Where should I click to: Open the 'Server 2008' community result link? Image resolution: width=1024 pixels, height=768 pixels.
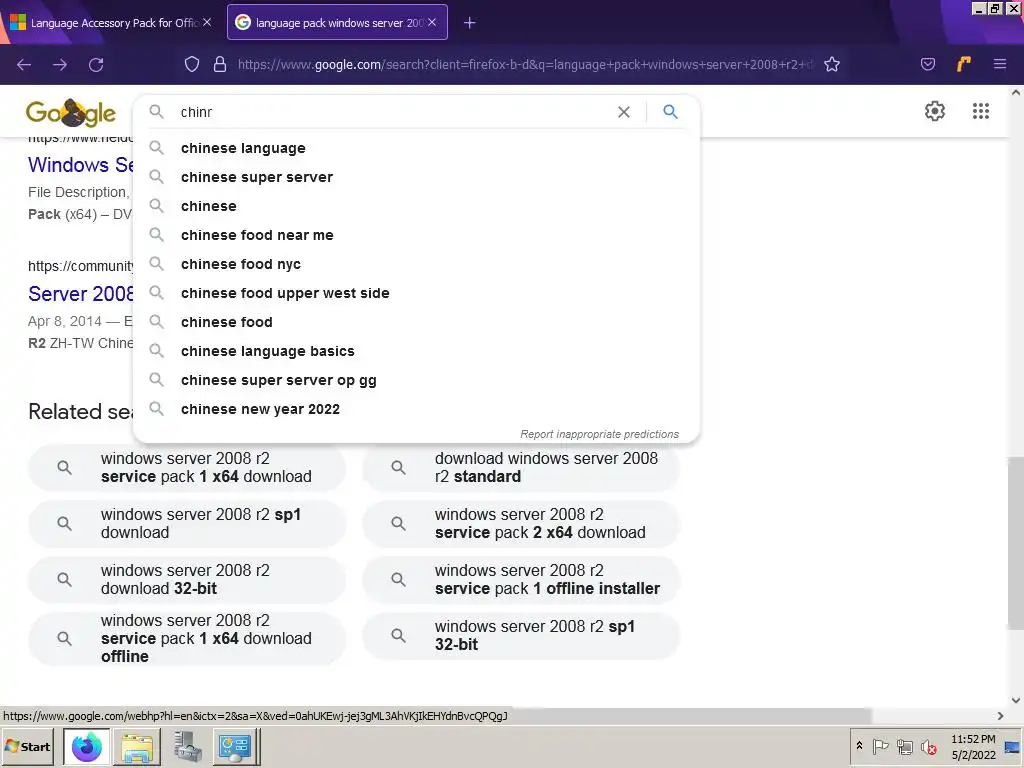(x=81, y=294)
